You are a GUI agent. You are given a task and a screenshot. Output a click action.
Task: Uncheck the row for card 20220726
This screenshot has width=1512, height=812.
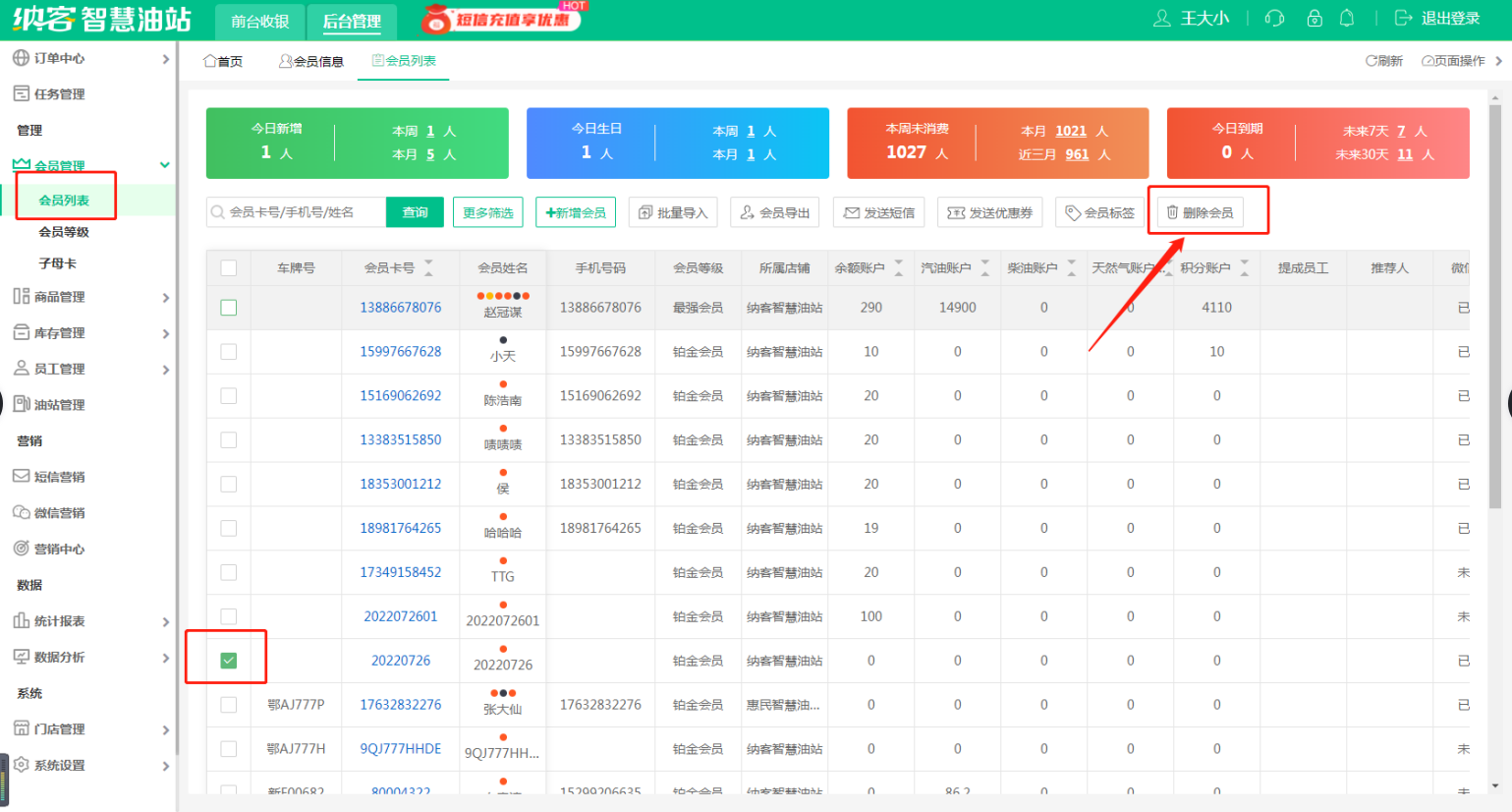coord(229,661)
